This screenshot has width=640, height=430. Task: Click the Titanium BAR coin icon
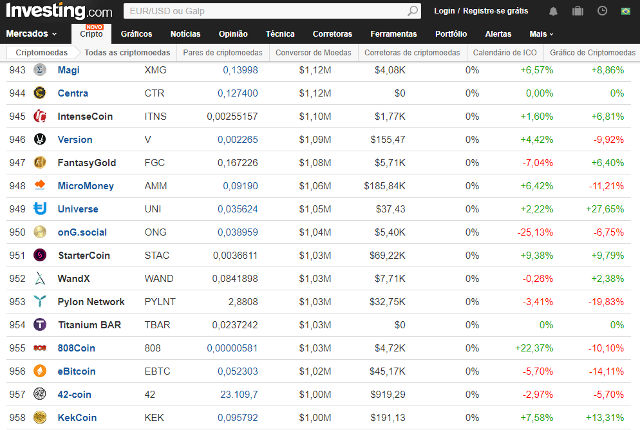(40, 325)
